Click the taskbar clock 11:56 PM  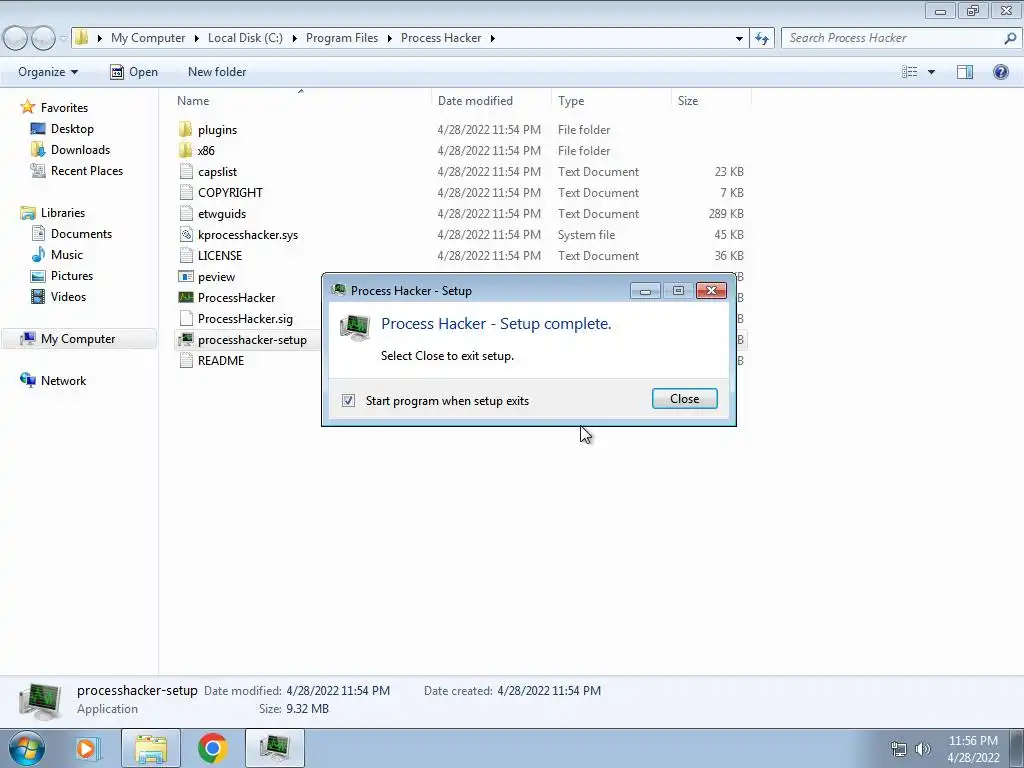coord(972,741)
